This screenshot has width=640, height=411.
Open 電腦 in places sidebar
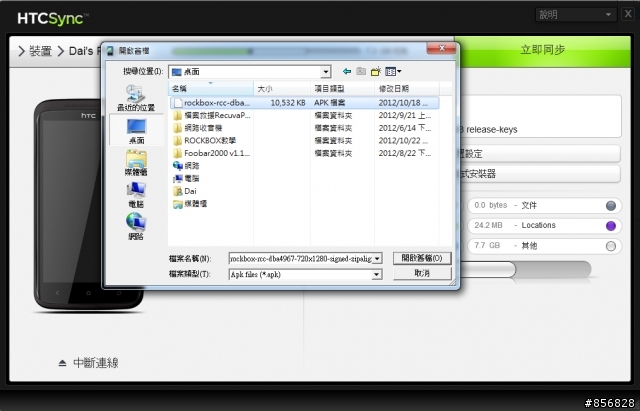[136, 195]
